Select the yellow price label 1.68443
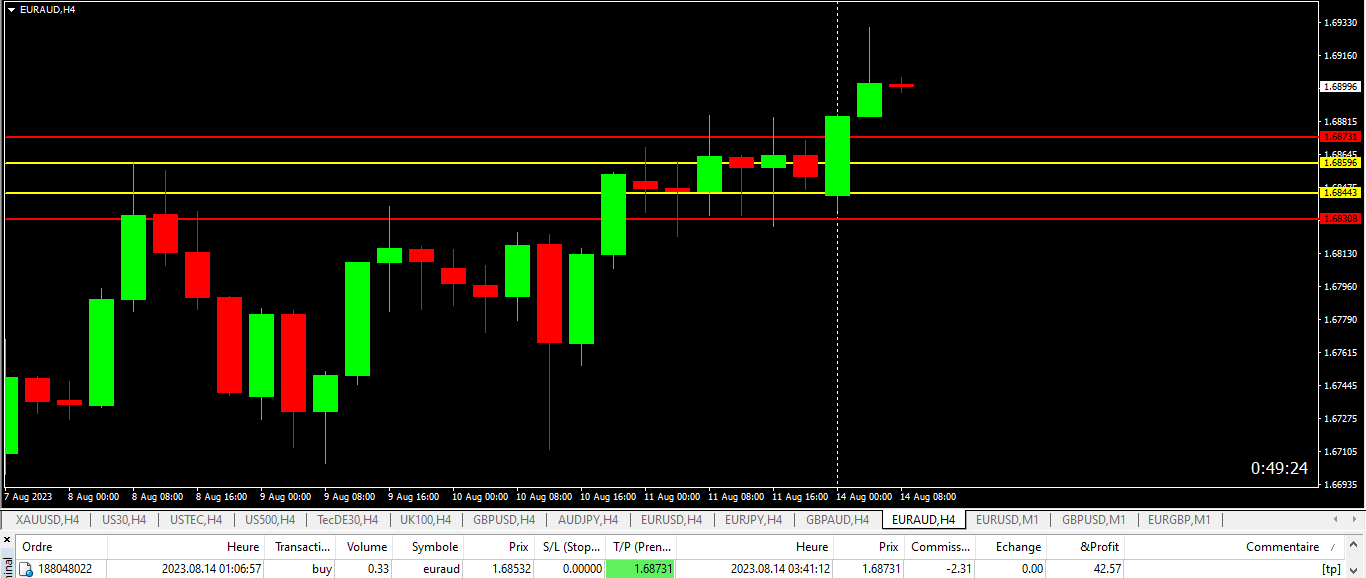This screenshot has width=1366, height=578. click(x=1341, y=192)
